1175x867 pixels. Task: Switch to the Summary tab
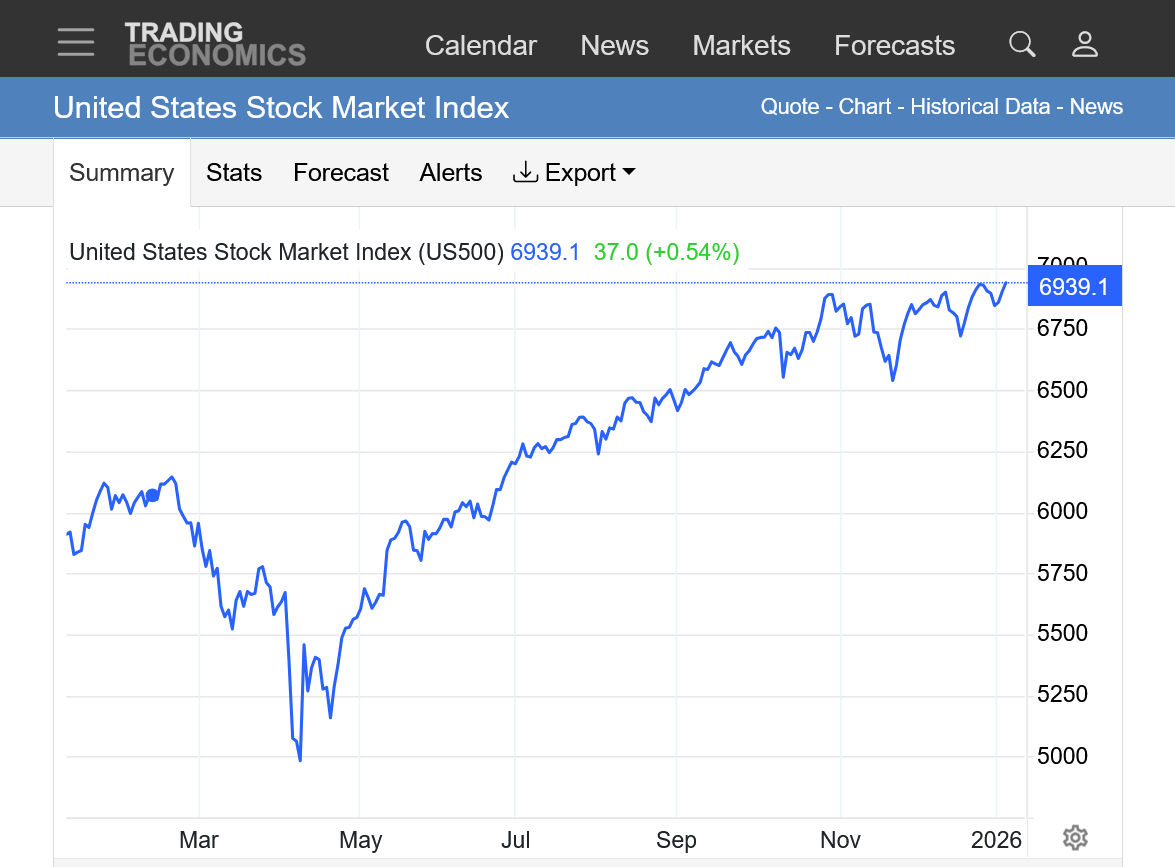click(122, 173)
